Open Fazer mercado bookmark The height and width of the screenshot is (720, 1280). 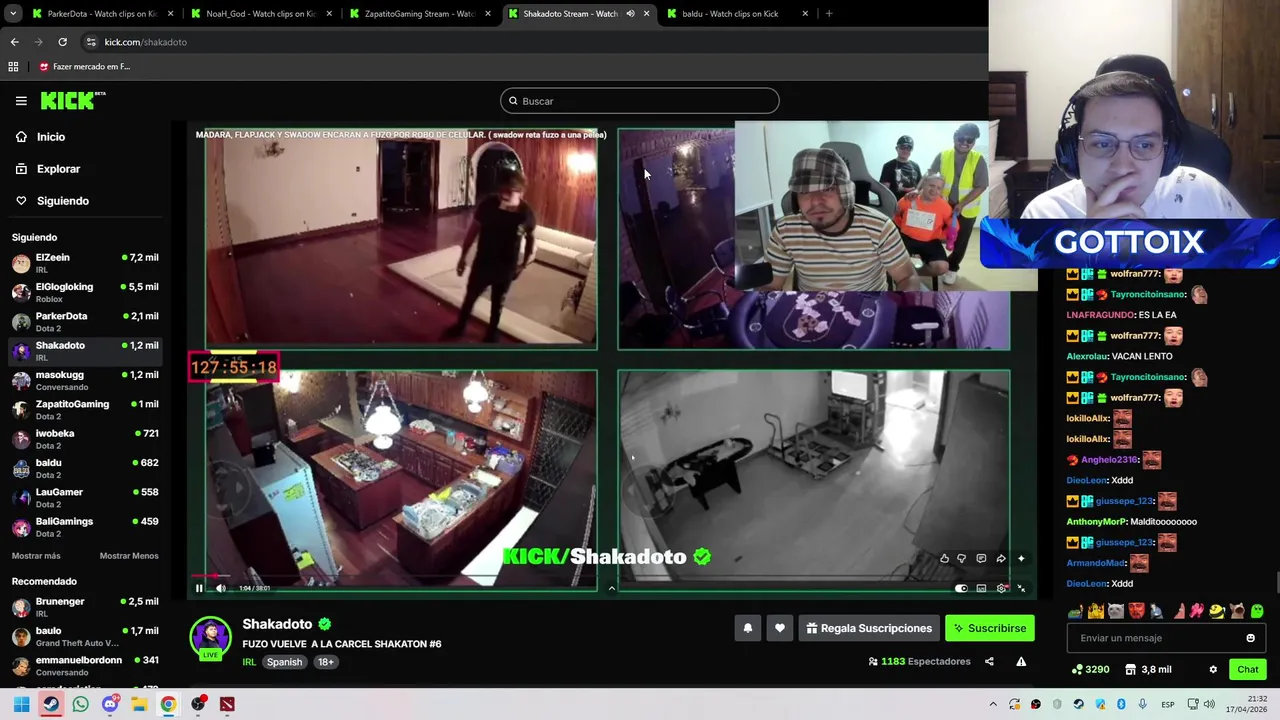(x=85, y=67)
